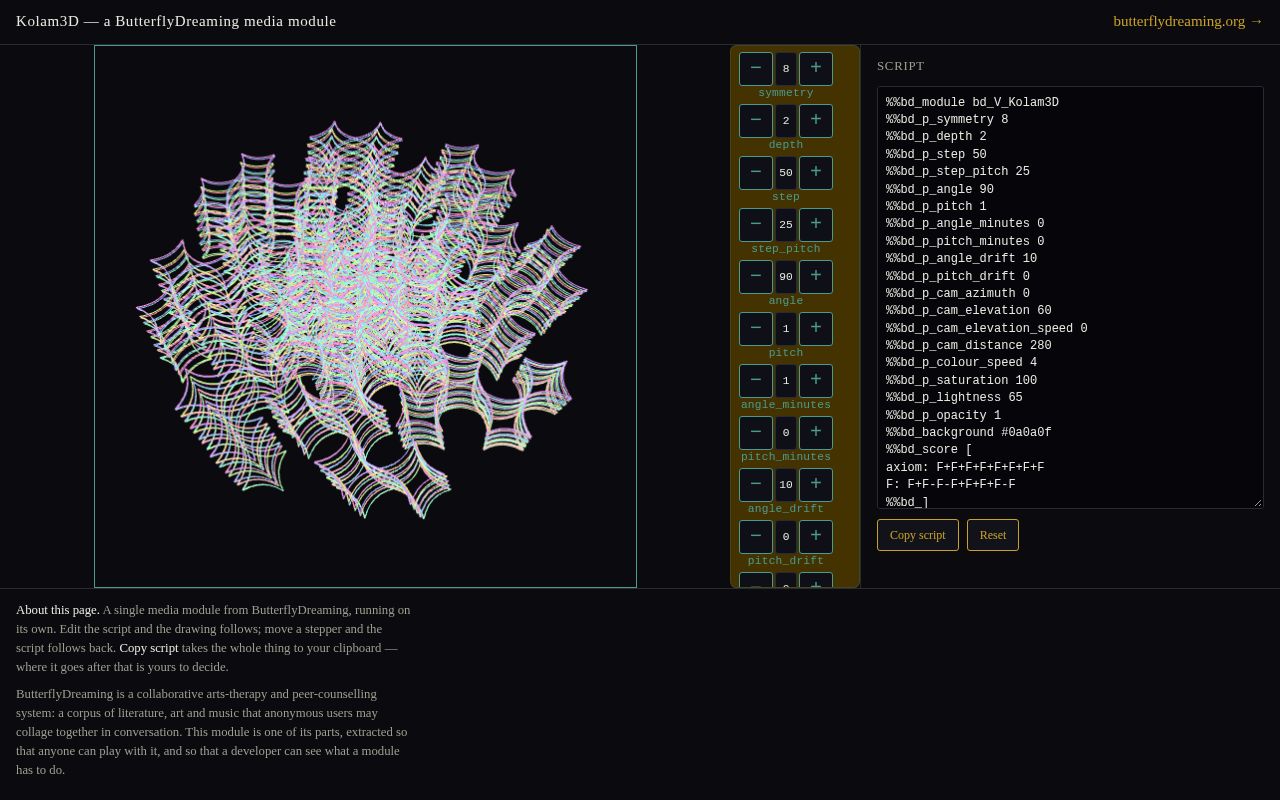Click the script area's resize handle corner
Image resolution: width=1280 pixels, height=800 pixels.
[x=1257, y=502]
